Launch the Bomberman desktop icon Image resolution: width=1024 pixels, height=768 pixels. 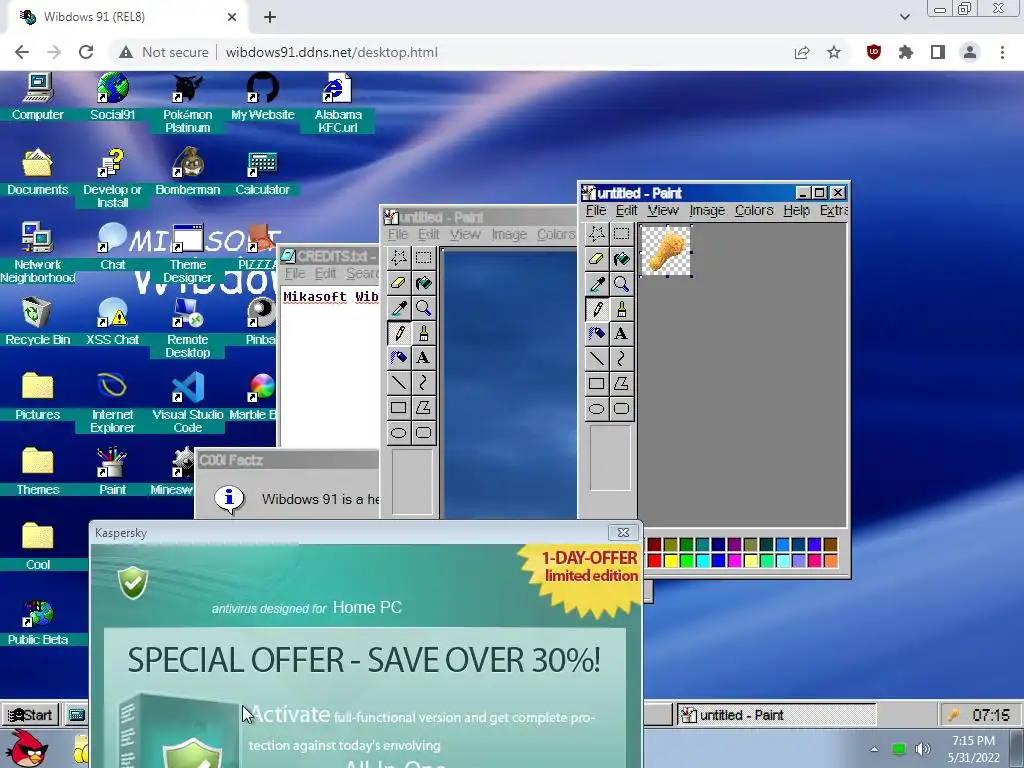[187, 172]
